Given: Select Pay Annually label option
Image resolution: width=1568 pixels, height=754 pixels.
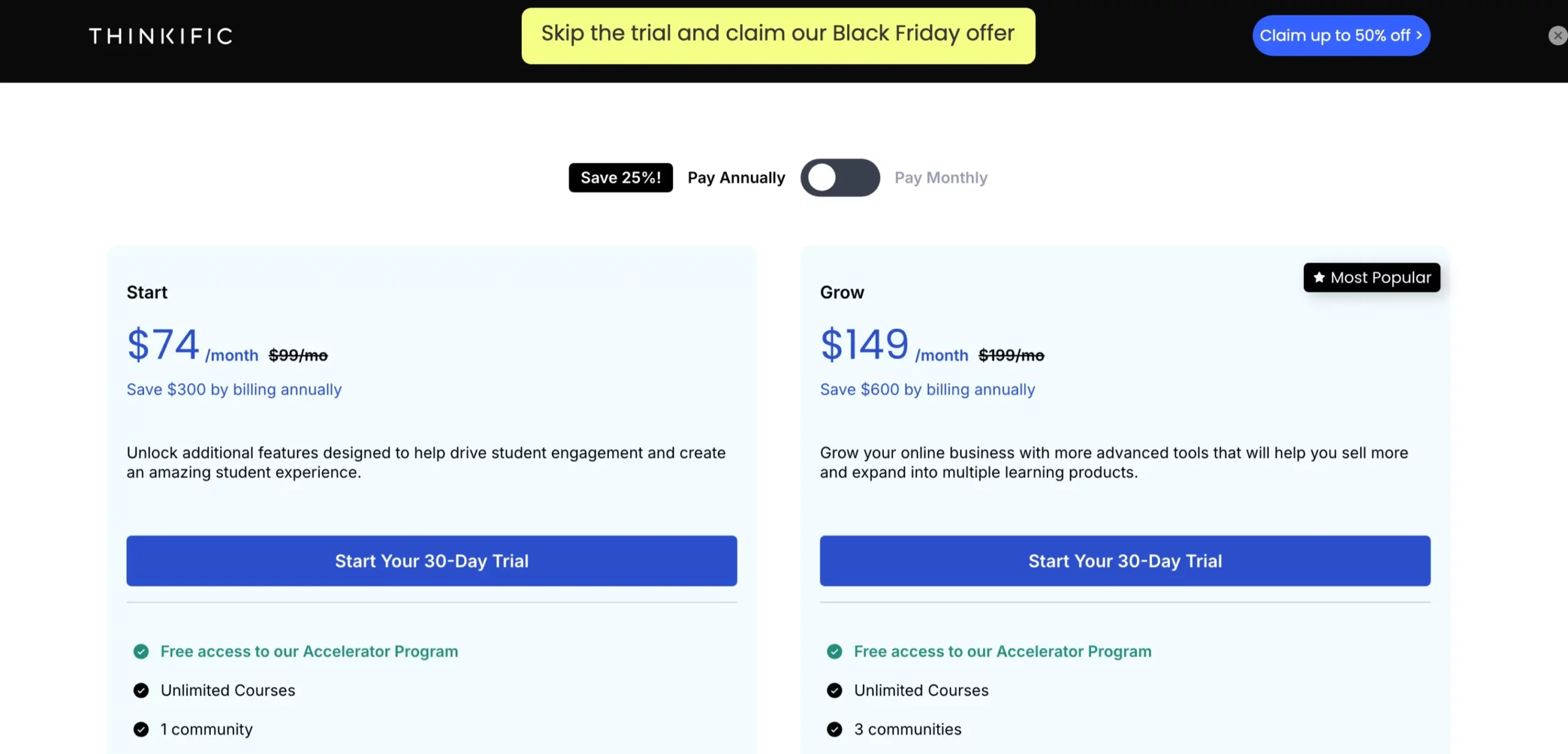Looking at the screenshot, I should tap(736, 177).
